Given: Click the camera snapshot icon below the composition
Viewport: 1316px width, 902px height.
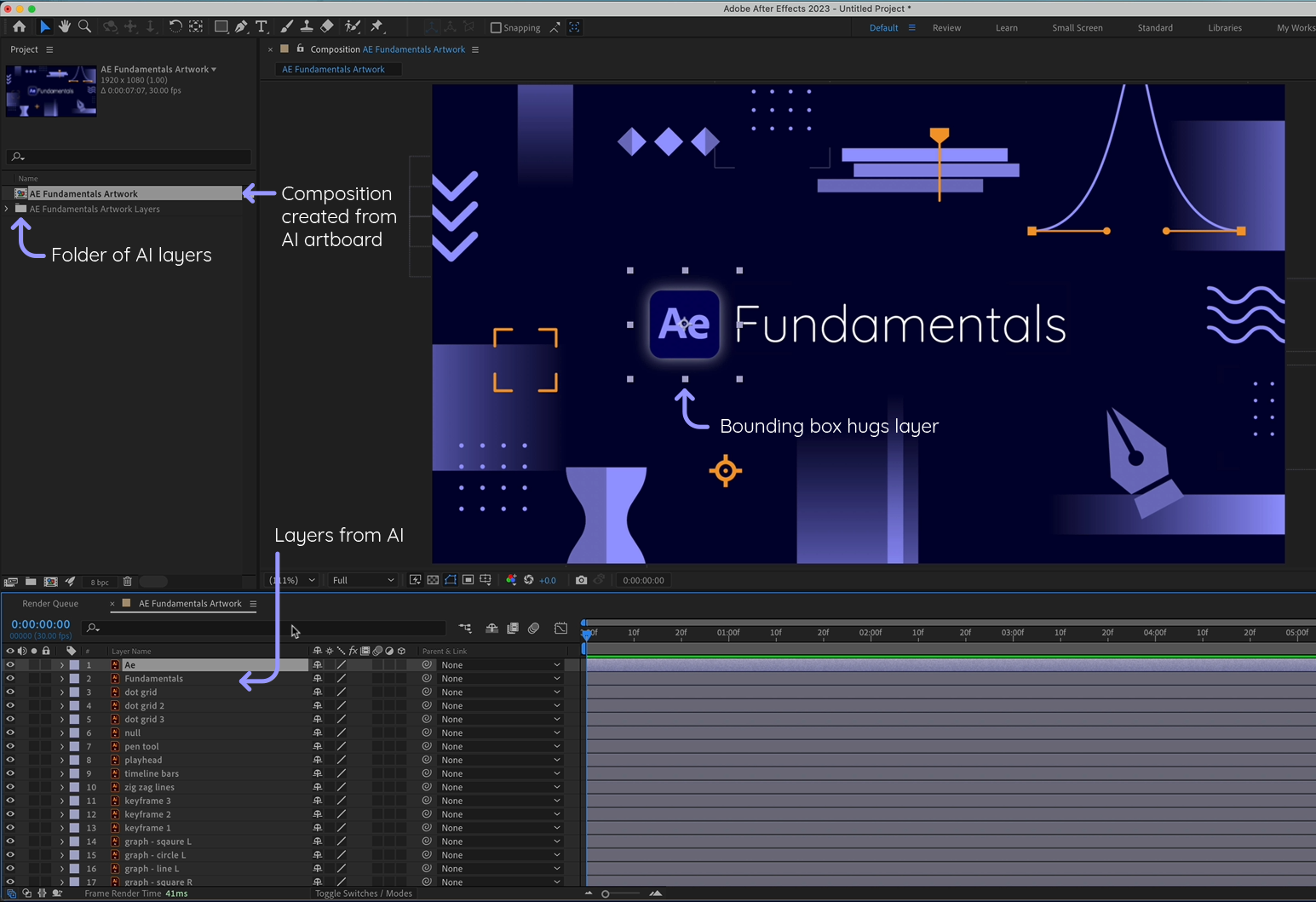Looking at the screenshot, I should point(583,580).
